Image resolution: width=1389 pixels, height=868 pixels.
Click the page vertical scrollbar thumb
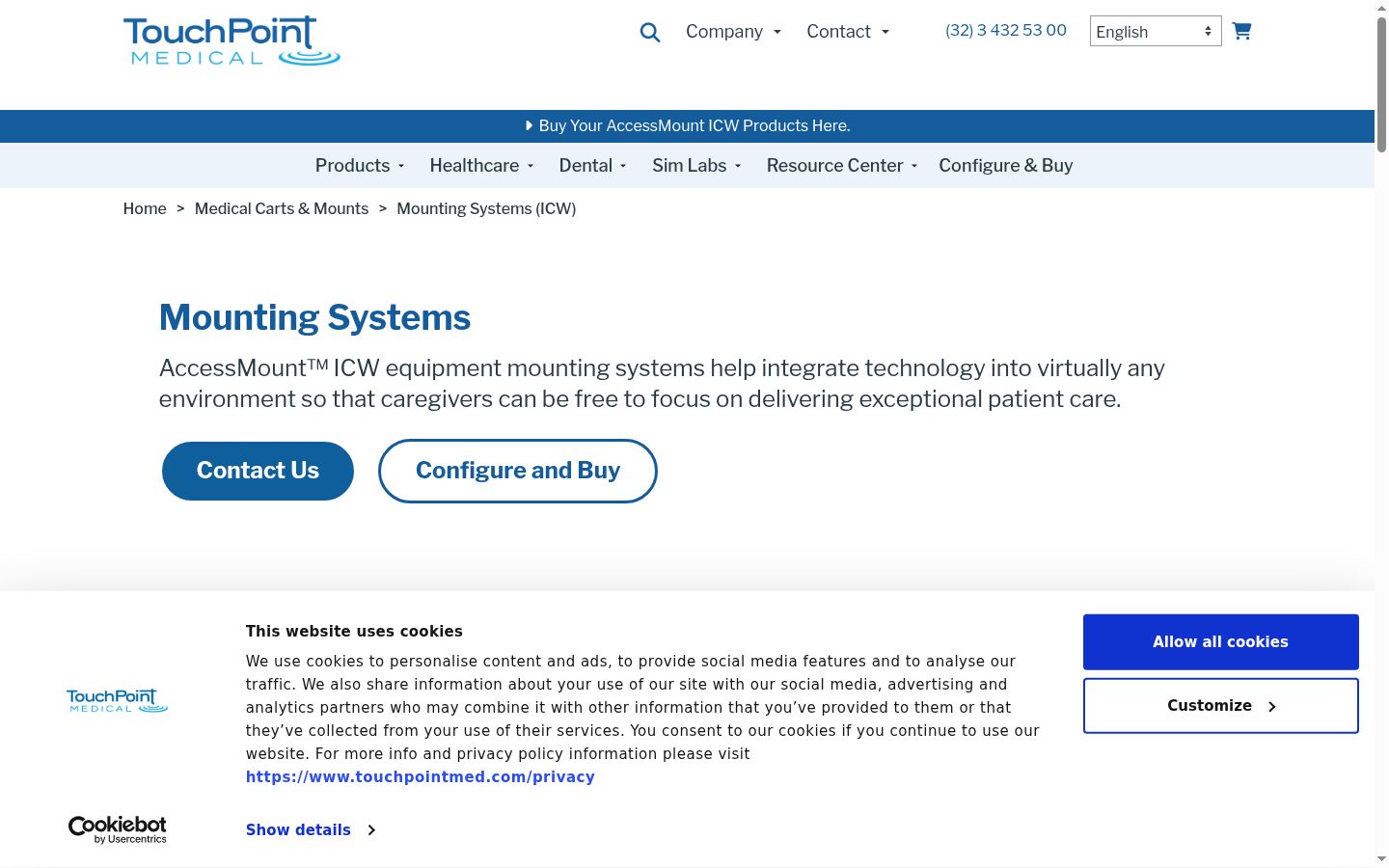[1381, 85]
